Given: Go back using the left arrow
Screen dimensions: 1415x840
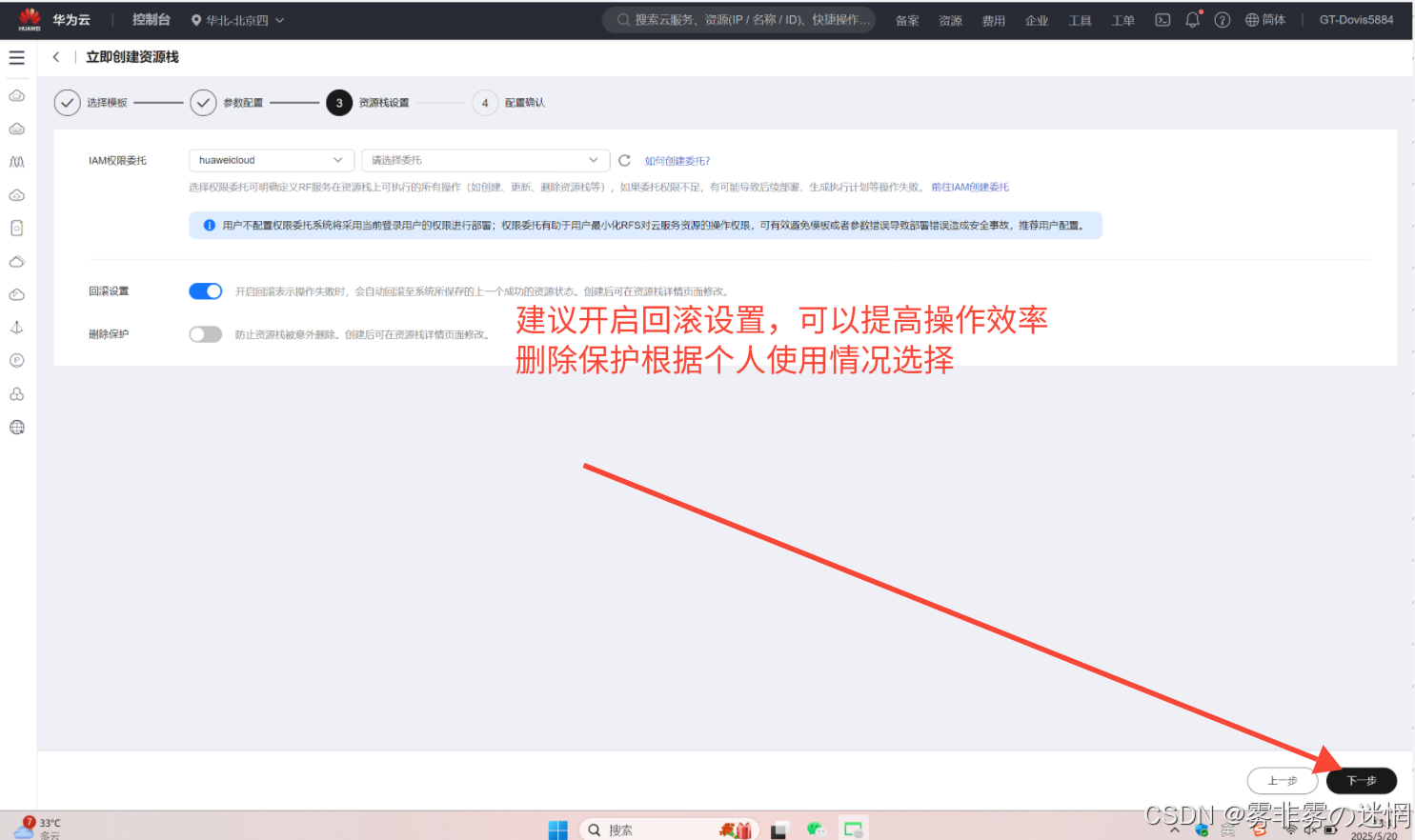Looking at the screenshot, I should coord(56,57).
